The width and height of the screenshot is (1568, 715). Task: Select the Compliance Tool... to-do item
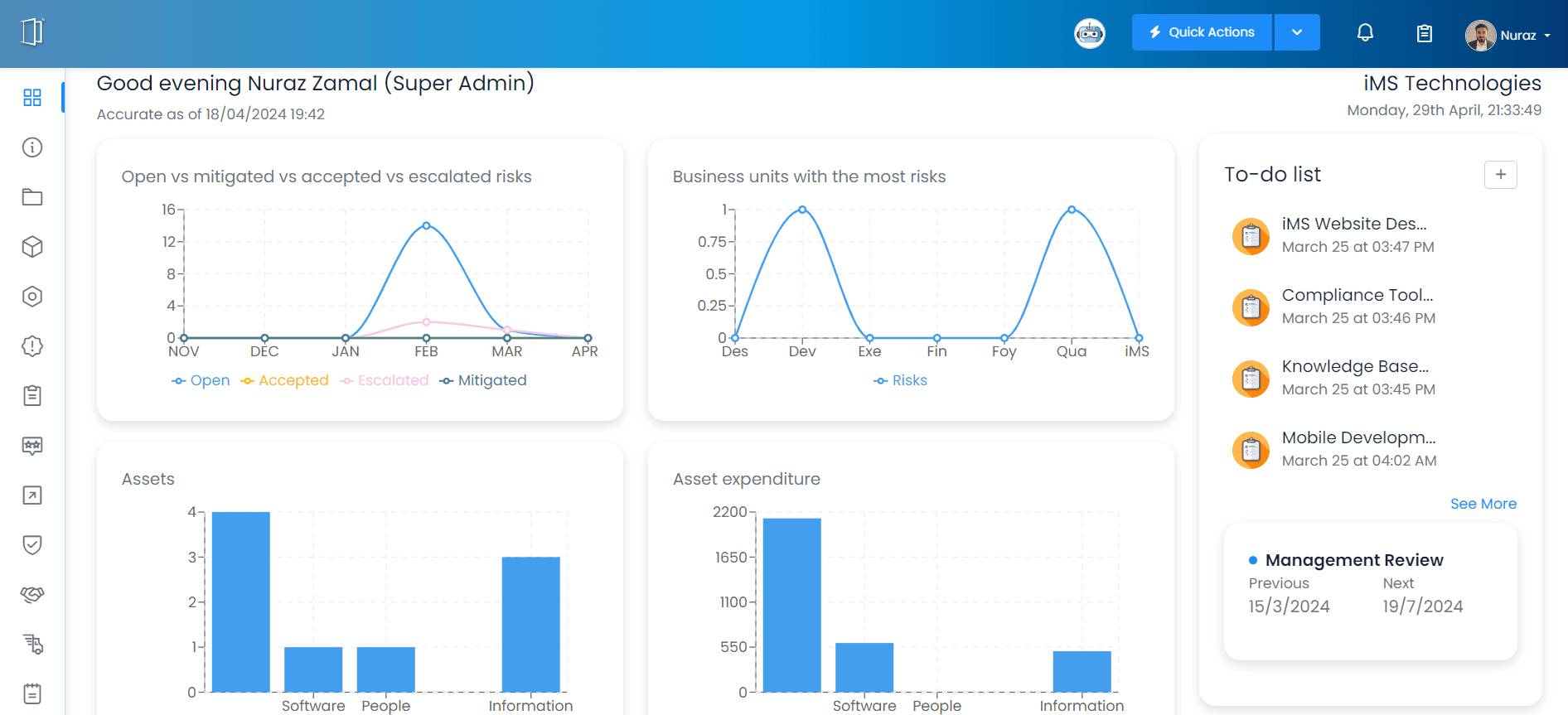[x=1357, y=295]
